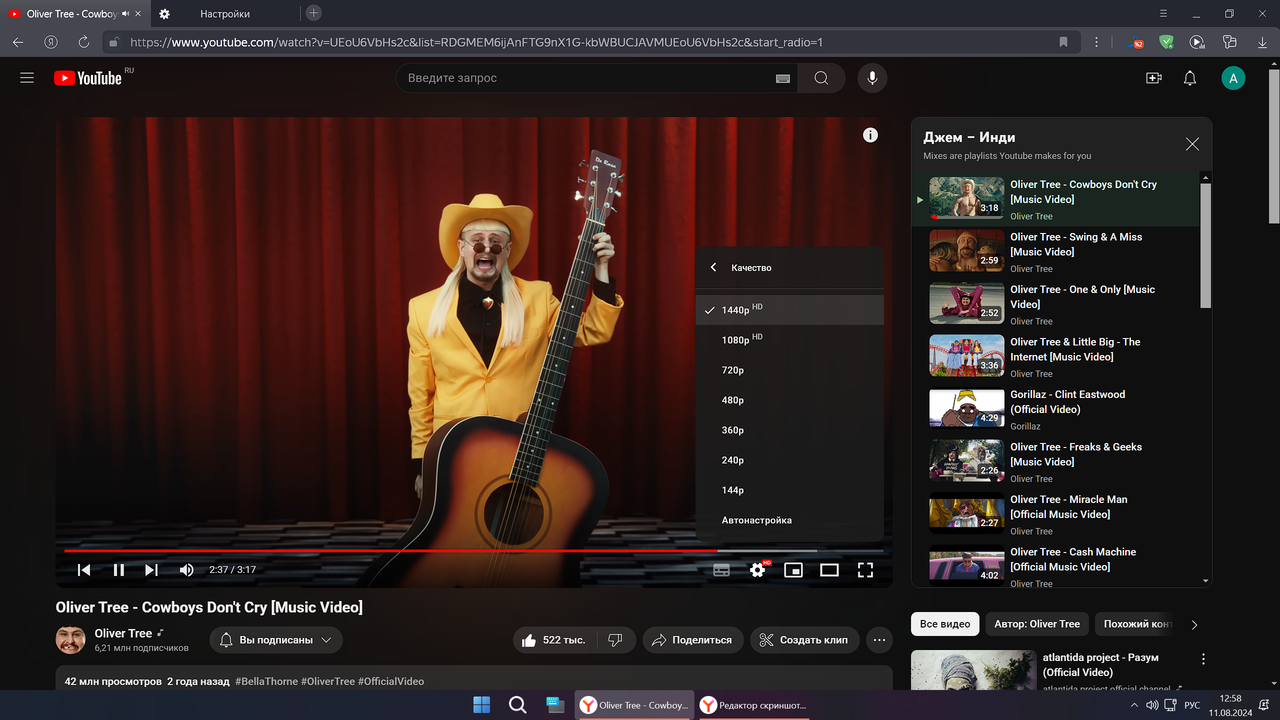Skip to previous video in player
The height and width of the screenshot is (720, 1280).
click(84, 570)
